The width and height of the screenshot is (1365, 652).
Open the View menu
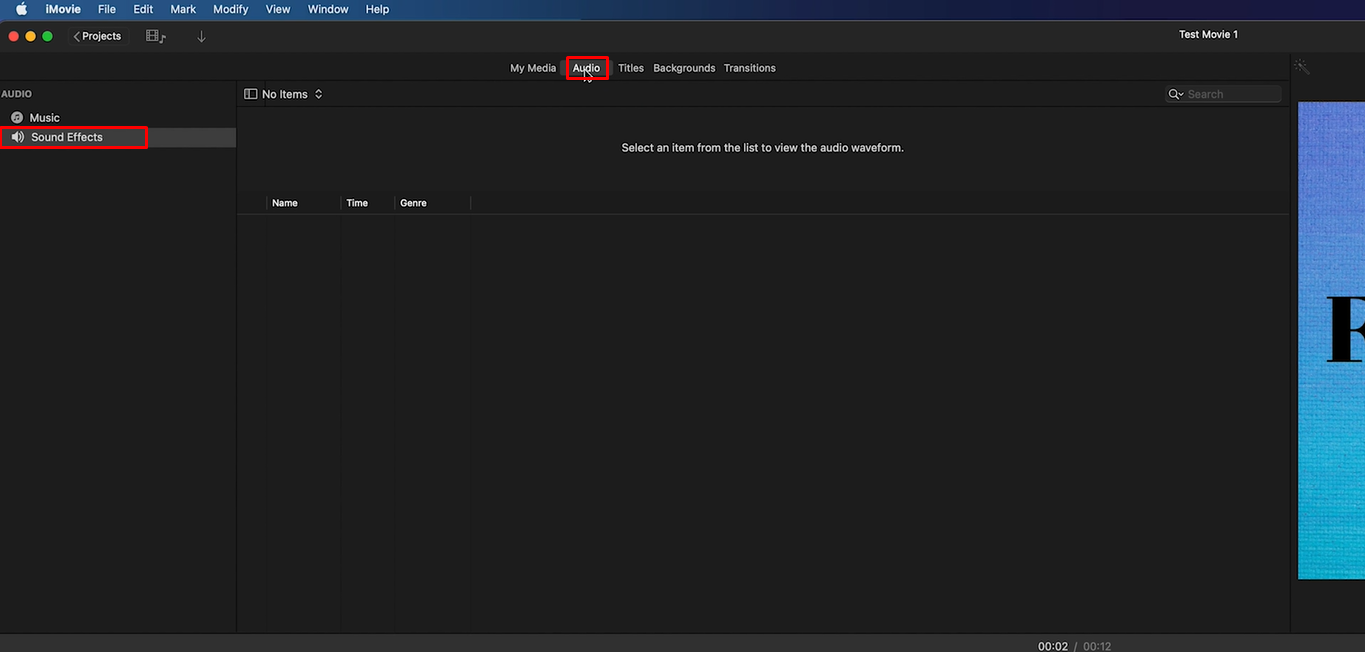278,9
